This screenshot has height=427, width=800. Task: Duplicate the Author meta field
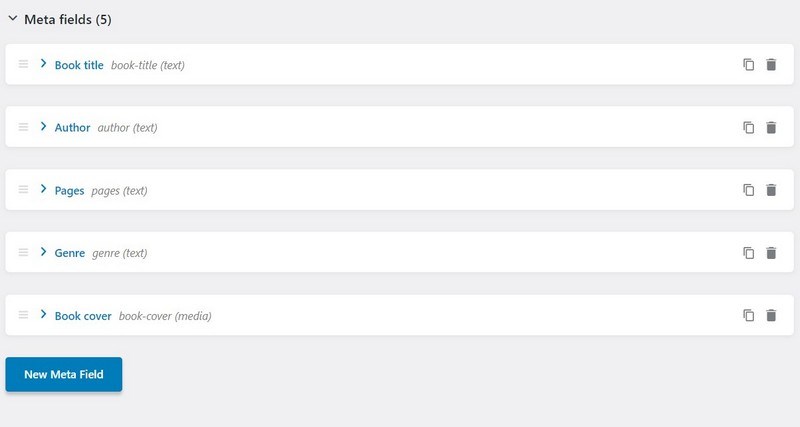748,127
